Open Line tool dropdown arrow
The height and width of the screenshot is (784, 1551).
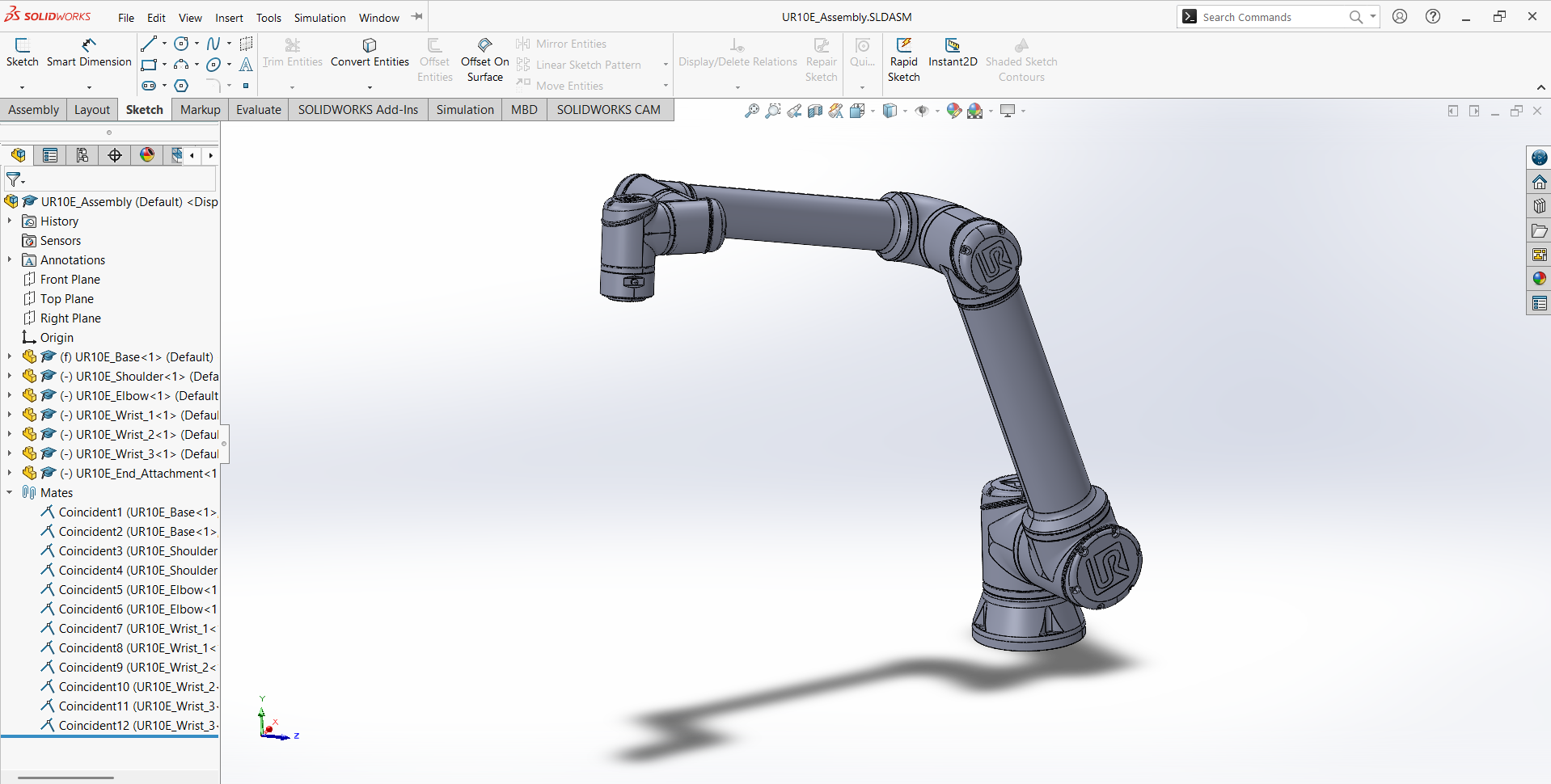(164, 44)
